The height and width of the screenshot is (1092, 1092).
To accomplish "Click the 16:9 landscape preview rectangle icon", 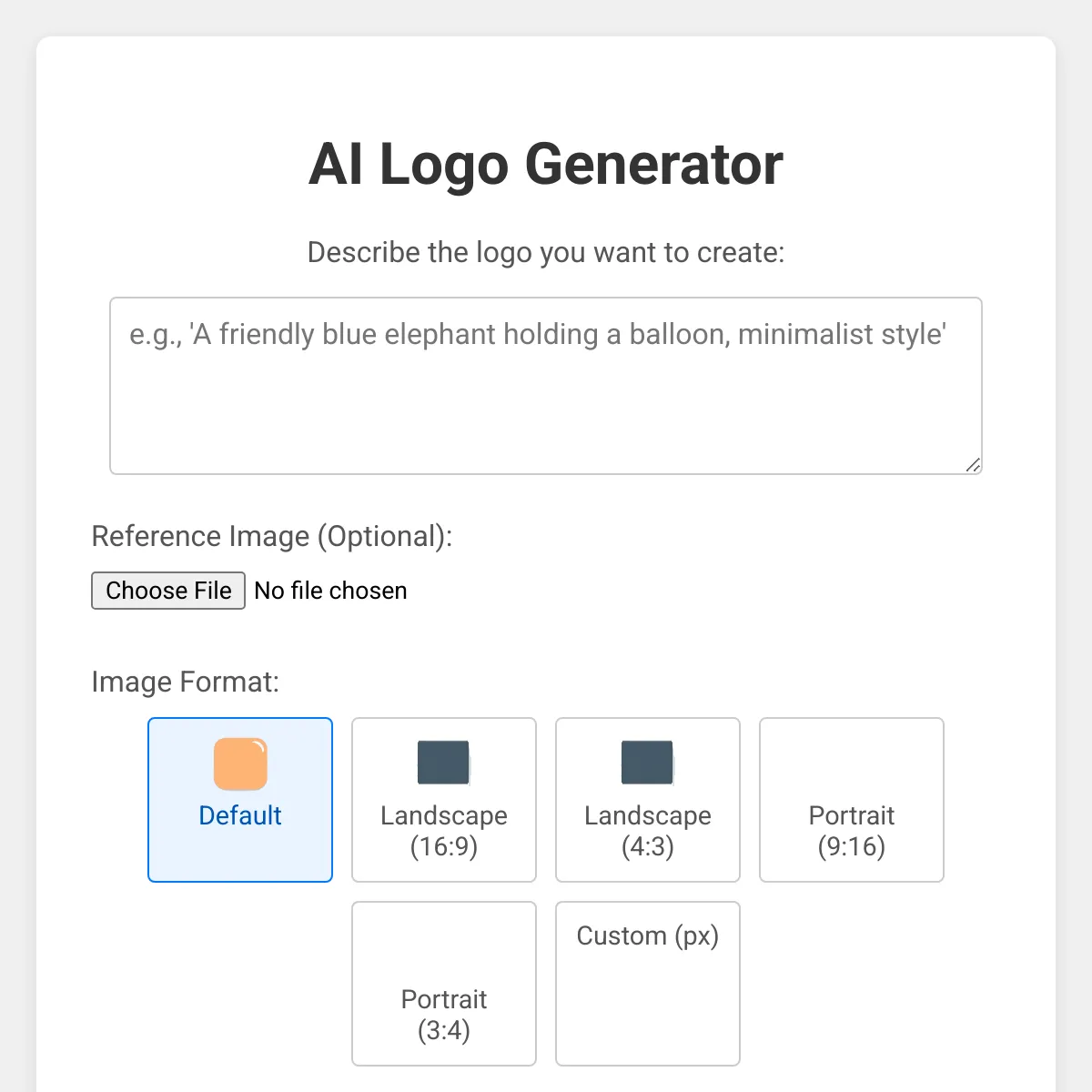I will tap(443, 763).
